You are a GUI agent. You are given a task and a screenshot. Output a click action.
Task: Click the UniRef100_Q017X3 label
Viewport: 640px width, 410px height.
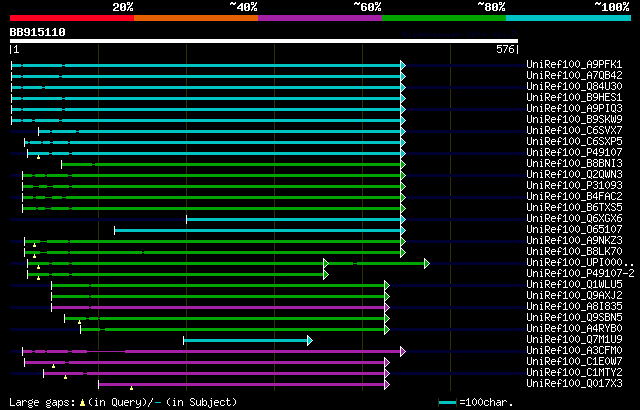click(574, 384)
